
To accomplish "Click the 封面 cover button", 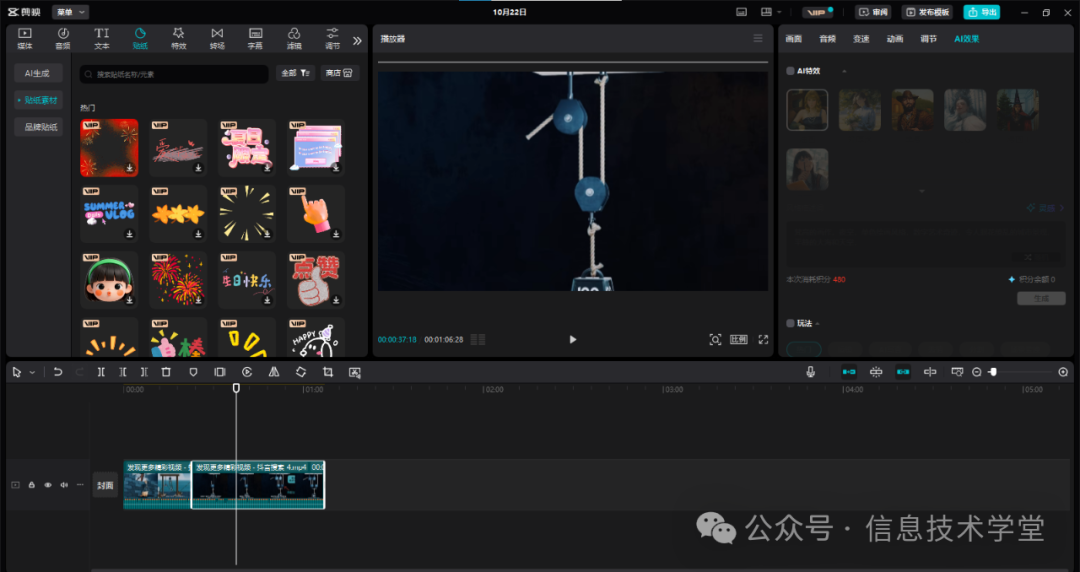I will point(105,485).
